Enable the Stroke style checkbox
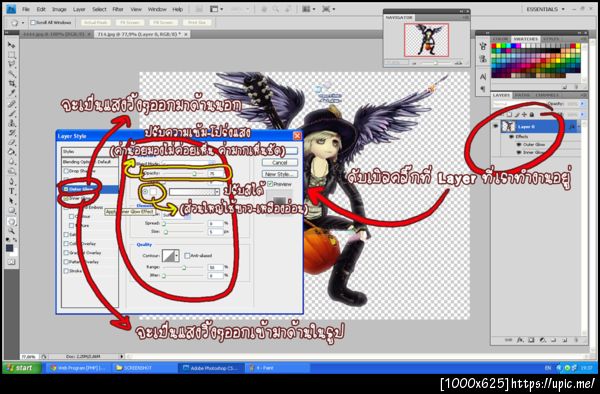 tap(66, 271)
